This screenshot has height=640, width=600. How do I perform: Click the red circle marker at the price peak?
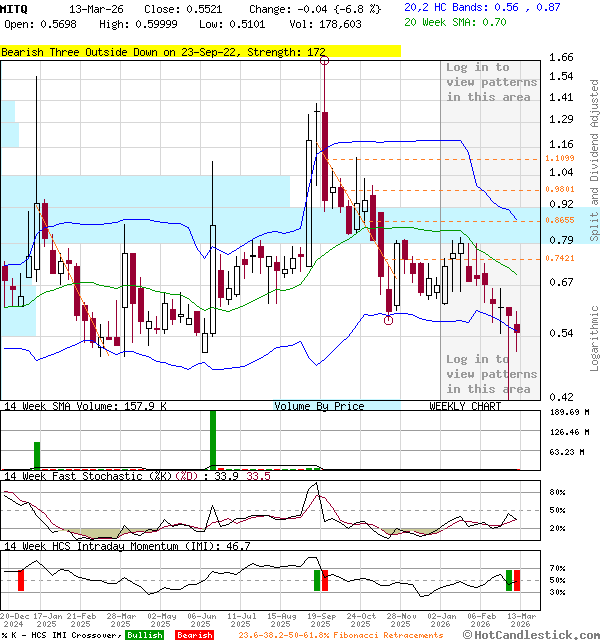pyautogui.click(x=324, y=62)
